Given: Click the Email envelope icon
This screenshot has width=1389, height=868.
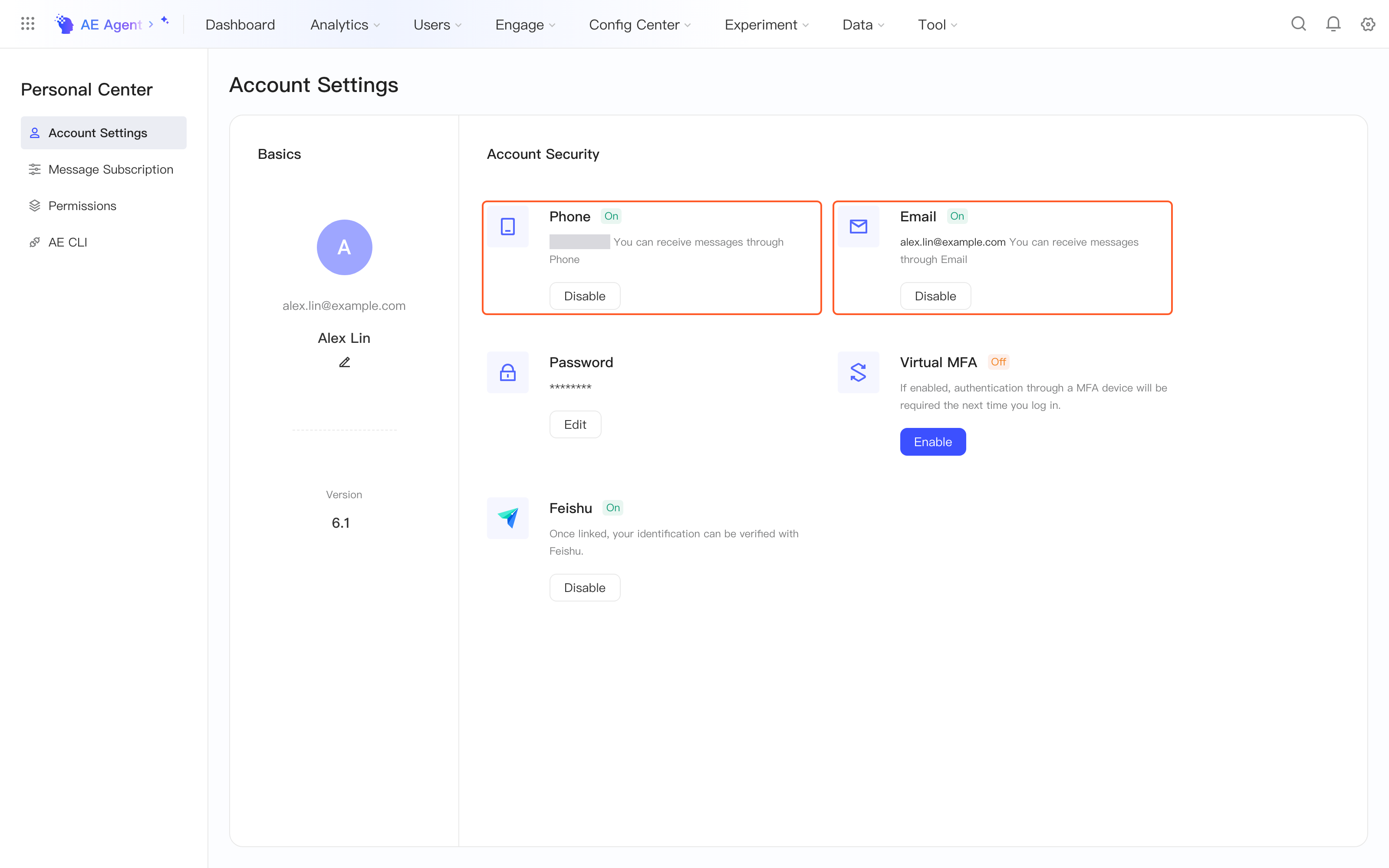Looking at the screenshot, I should pyautogui.click(x=858, y=227).
